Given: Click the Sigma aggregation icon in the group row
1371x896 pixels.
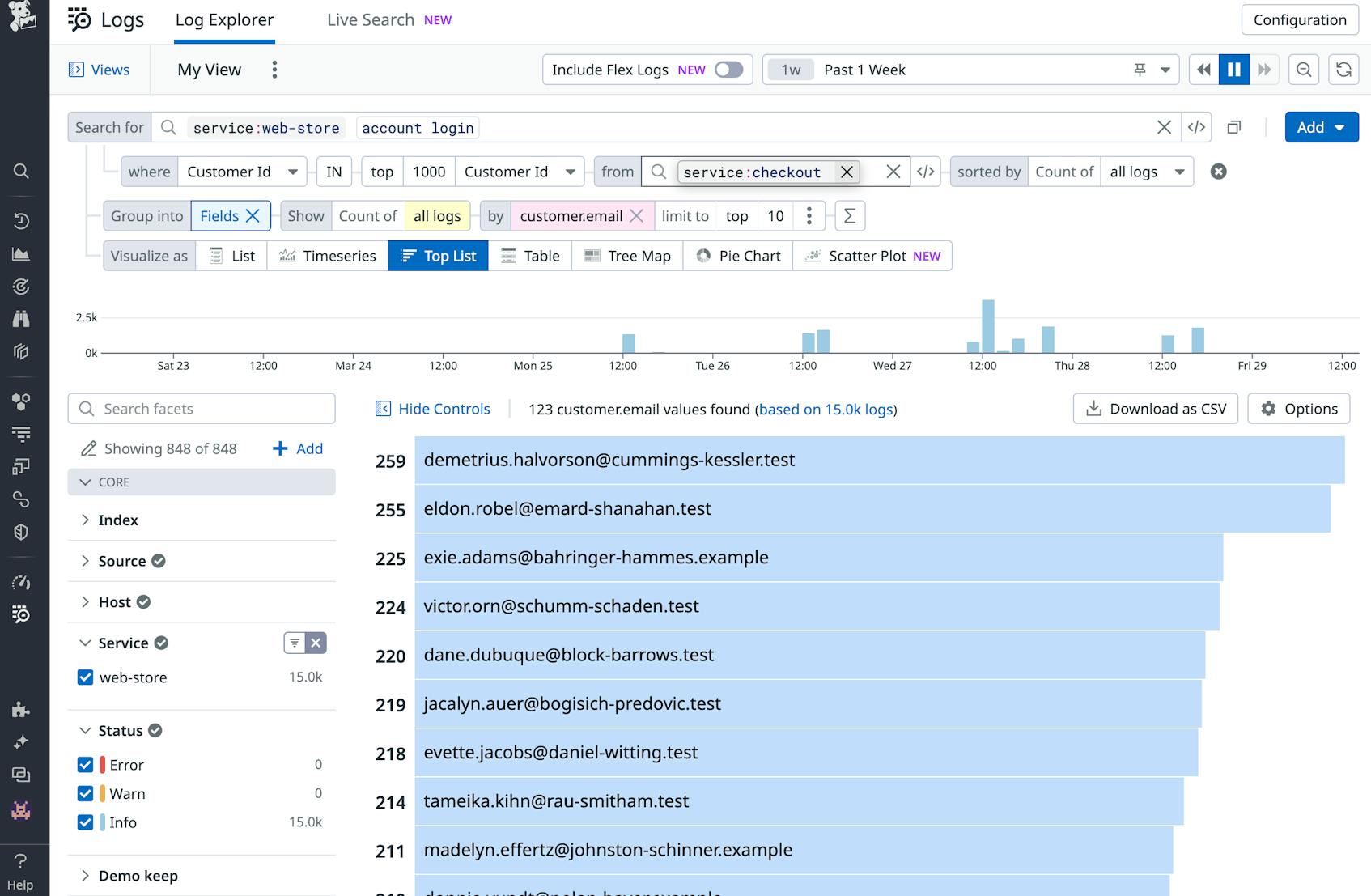Looking at the screenshot, I should [x=849, y=215].
